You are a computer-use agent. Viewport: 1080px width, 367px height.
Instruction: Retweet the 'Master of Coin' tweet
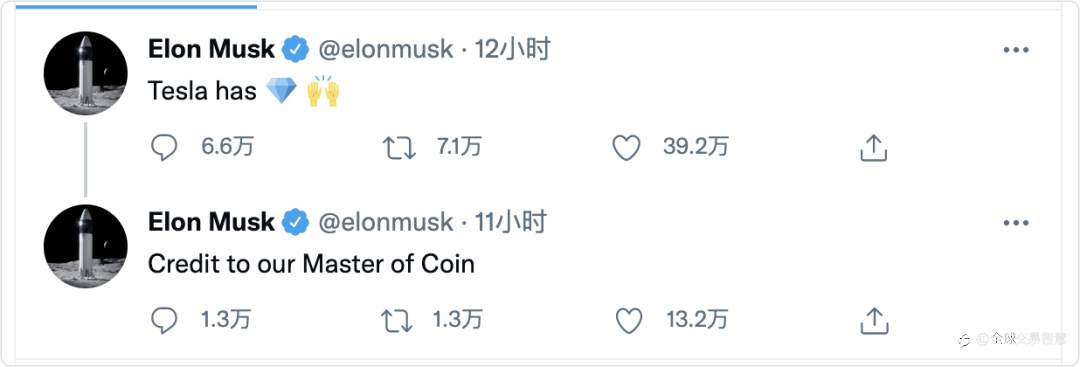tap(398, 320)
